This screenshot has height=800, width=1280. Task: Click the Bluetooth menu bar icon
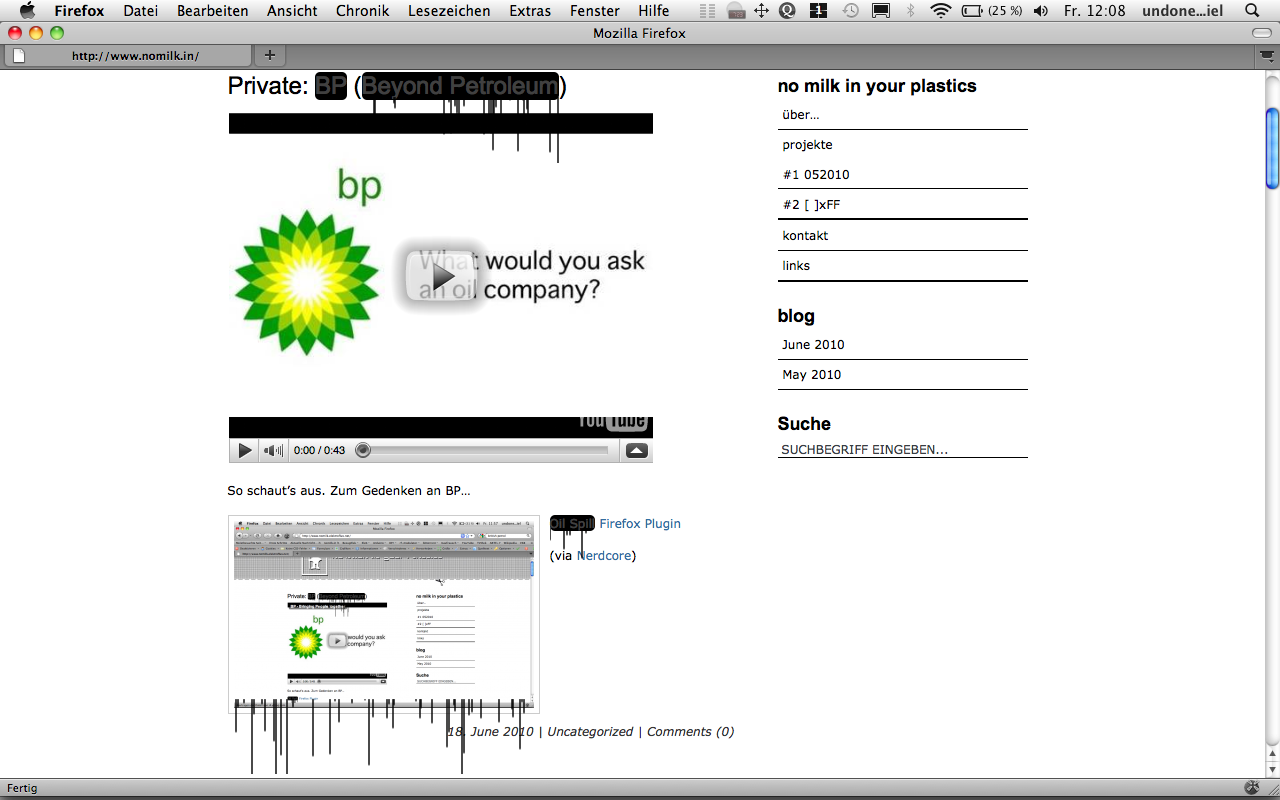910,11
